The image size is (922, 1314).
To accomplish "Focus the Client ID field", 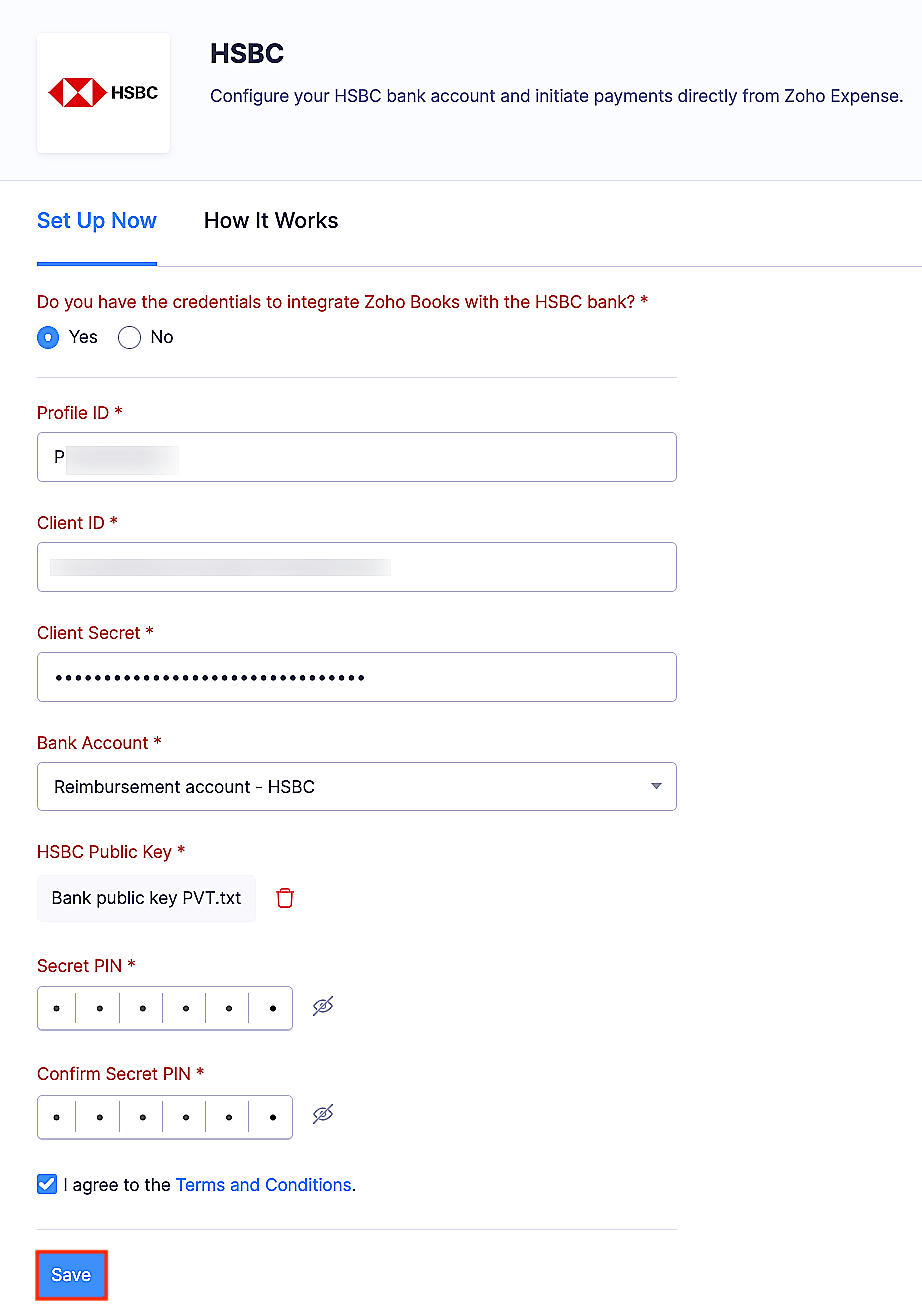I will point(356,567).
